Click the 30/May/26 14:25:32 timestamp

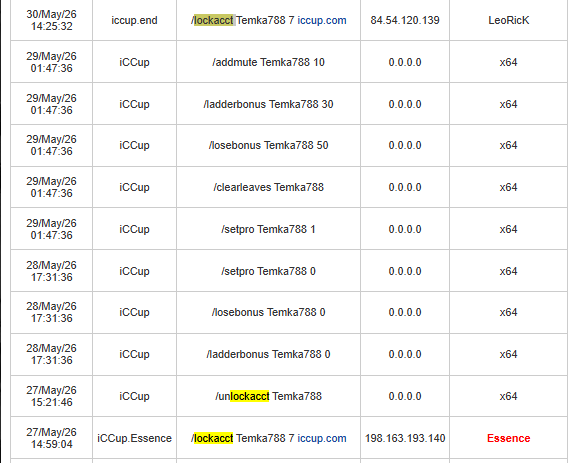(x=51, y=20)
